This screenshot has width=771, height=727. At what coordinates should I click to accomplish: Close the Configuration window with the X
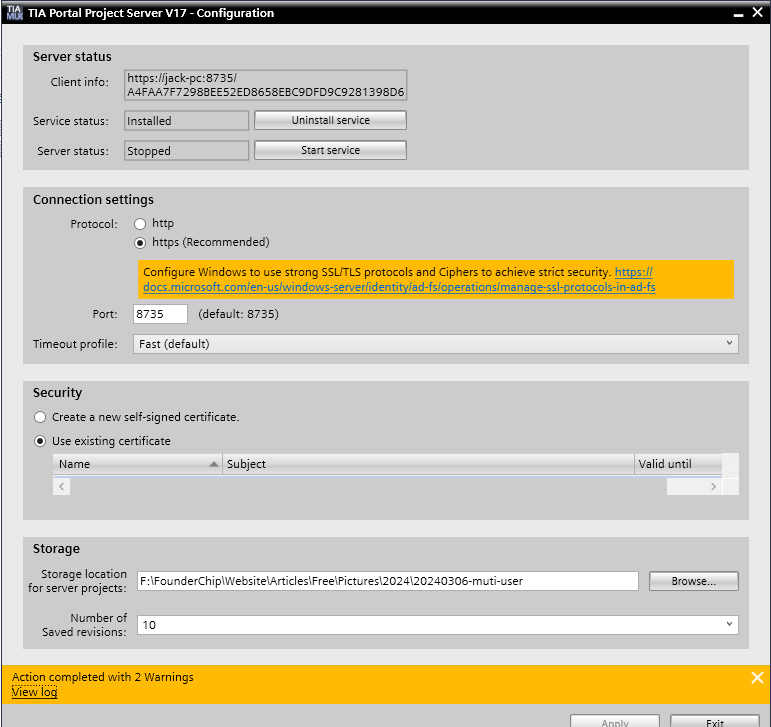tap(758, 13)
